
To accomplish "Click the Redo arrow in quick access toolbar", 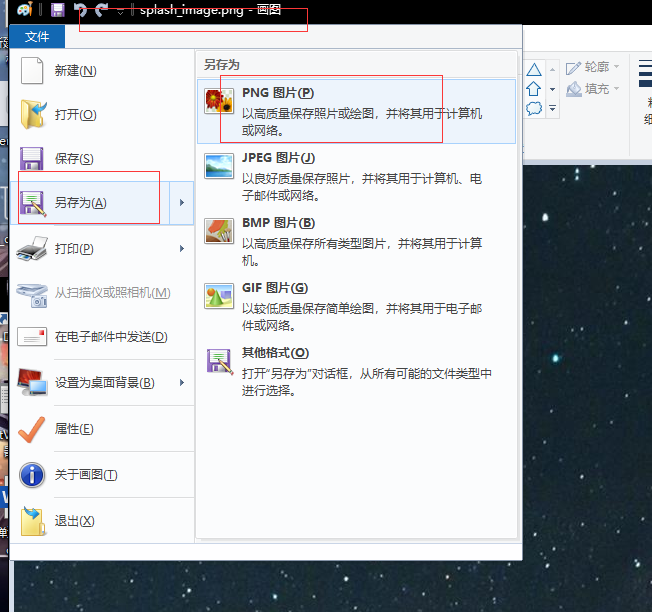I will pyautogui.click(x=101, y=9).
